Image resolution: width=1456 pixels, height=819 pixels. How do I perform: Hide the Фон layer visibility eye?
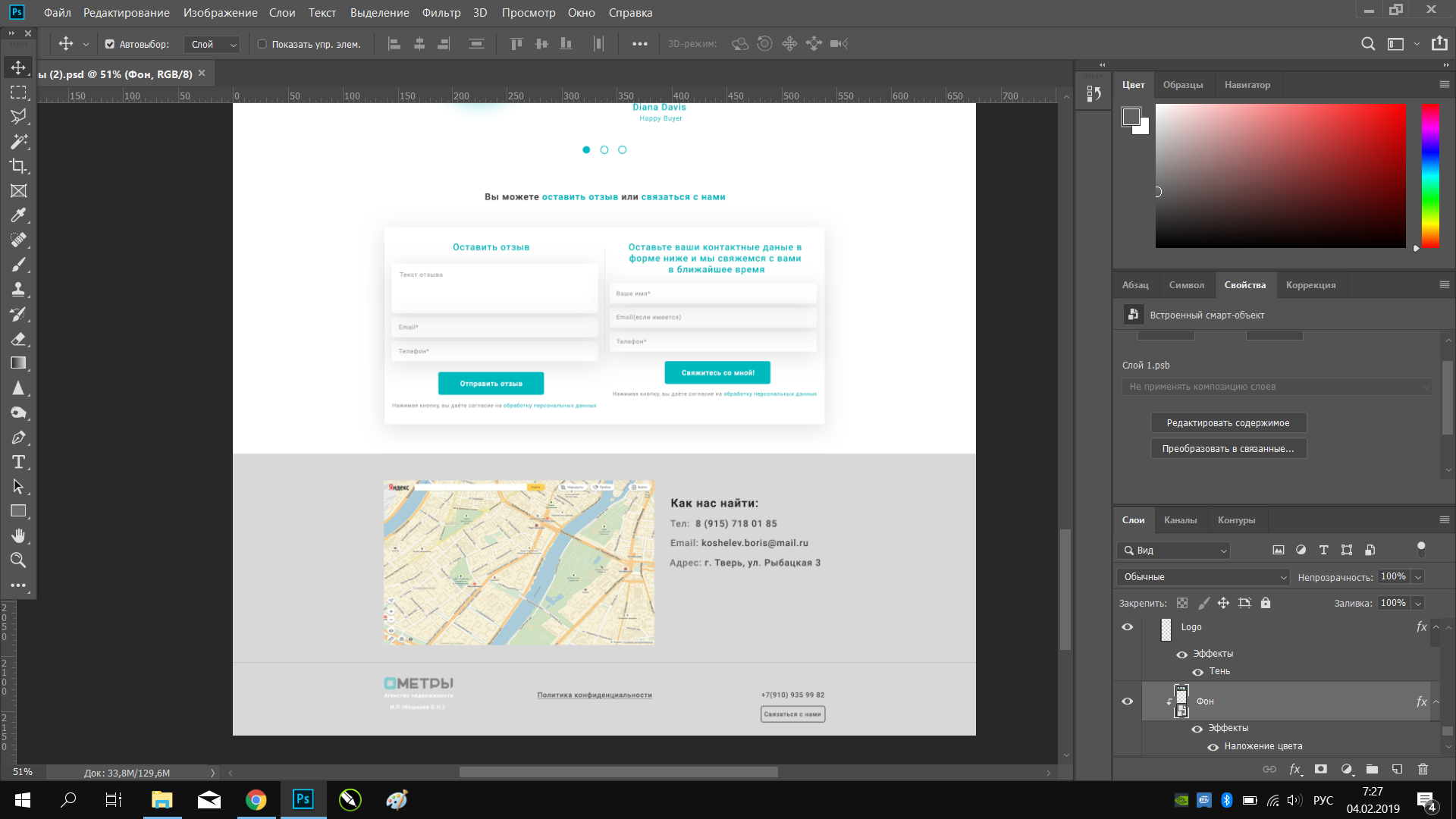click(x=1128, y=701)
